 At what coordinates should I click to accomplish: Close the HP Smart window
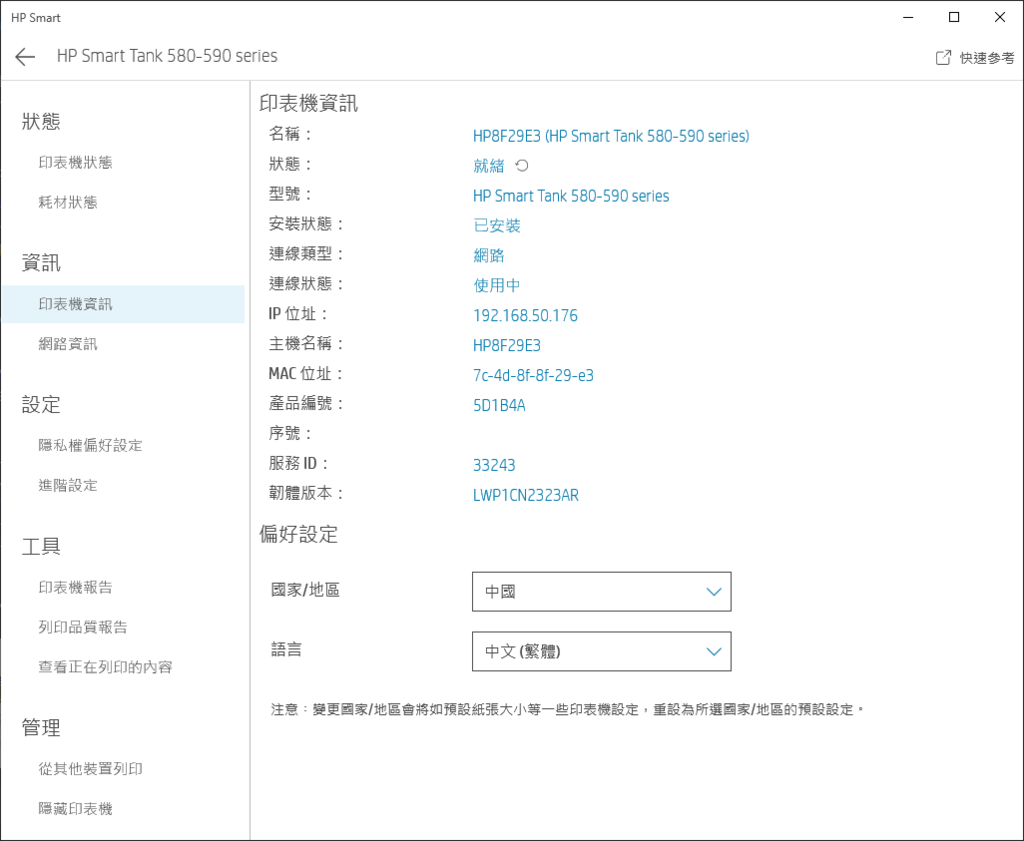pos(1000,18)
